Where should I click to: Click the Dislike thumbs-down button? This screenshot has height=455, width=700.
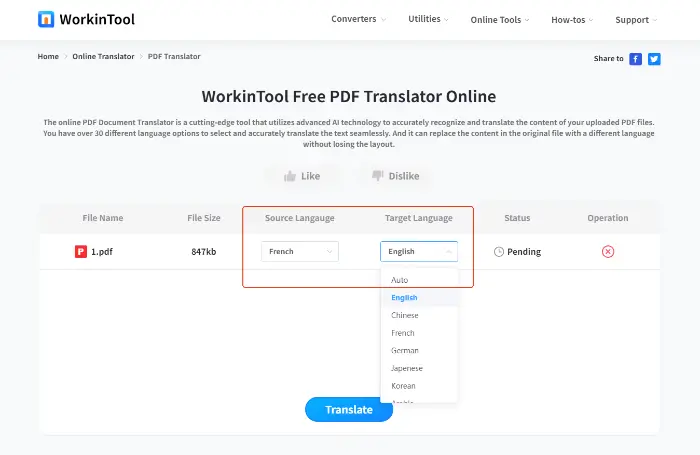pyautogui.click(x=395, y=176)
